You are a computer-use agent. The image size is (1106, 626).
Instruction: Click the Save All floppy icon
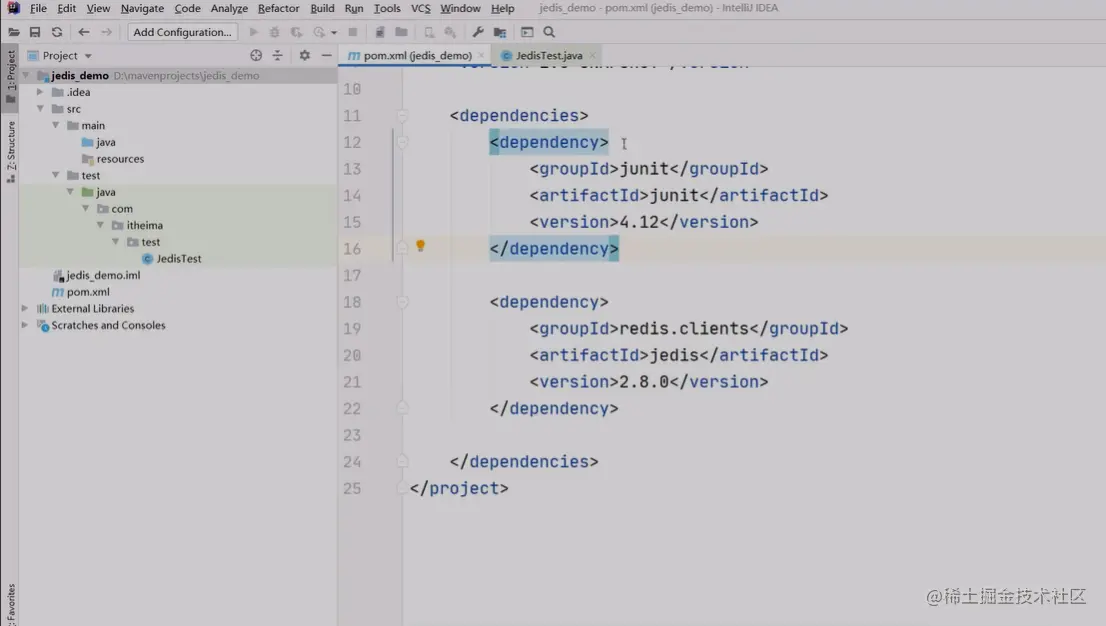click(x=35, y=32)
